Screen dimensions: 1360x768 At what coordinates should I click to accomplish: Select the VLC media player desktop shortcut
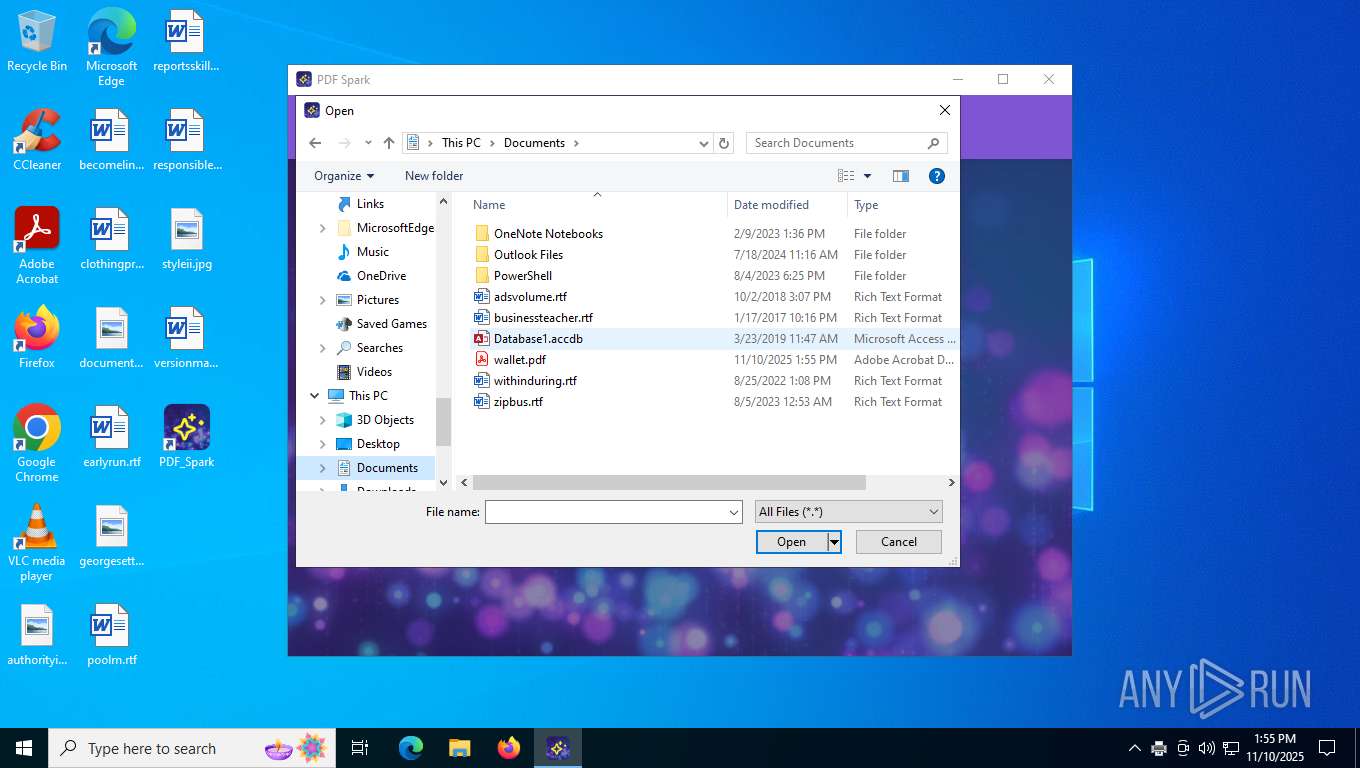37,543
